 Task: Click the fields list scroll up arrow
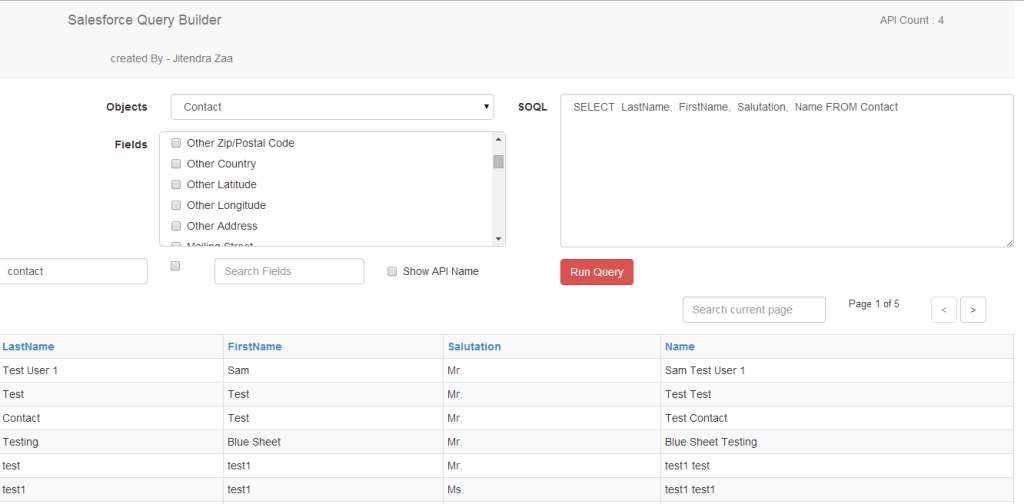point(499,139)
